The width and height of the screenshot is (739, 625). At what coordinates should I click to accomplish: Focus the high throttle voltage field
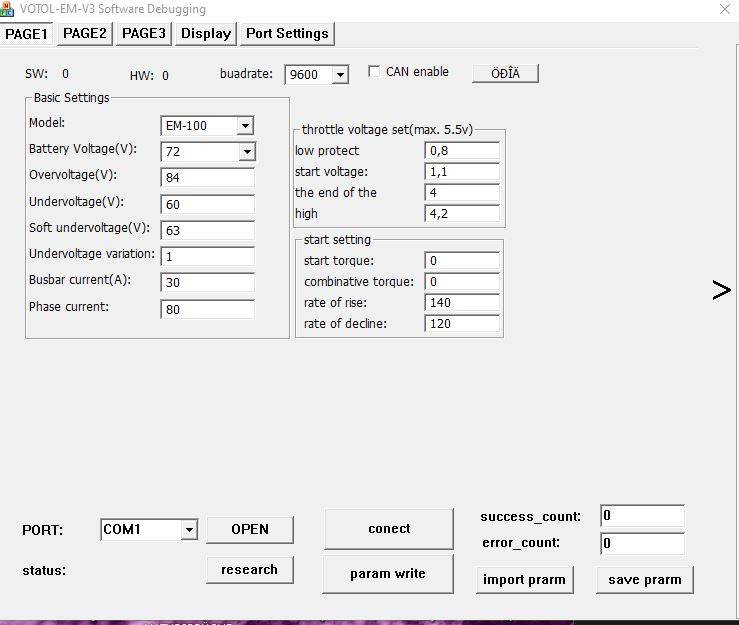click(x=462, y=214)
